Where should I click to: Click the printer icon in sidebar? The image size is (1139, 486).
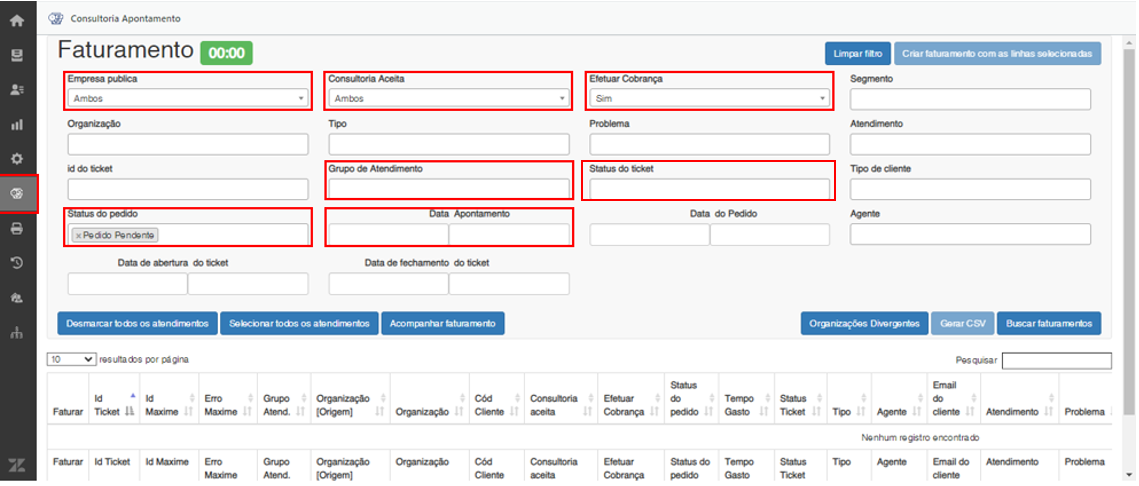click(x=17, y=229)
